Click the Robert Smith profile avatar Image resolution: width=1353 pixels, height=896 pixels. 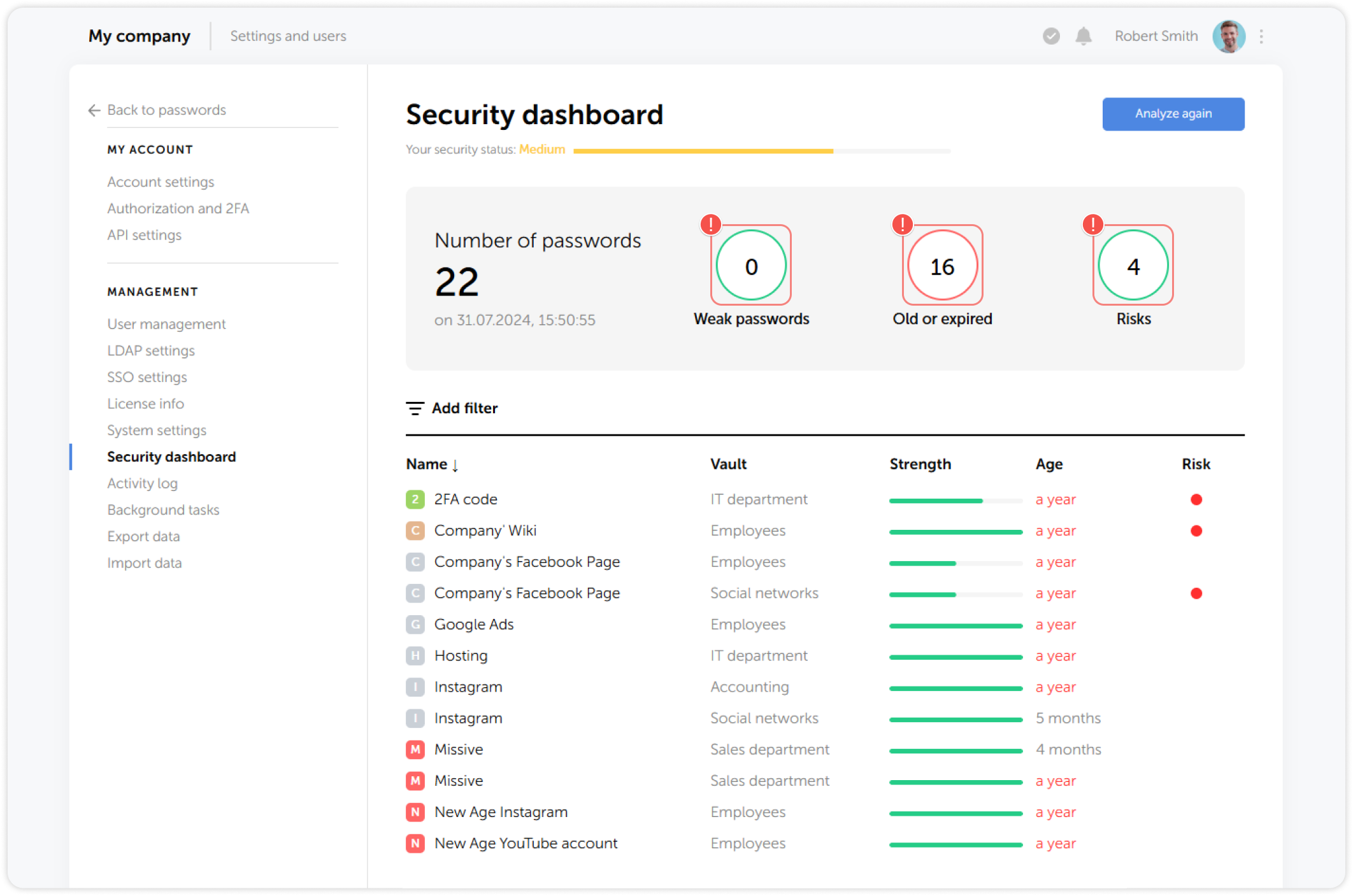click(1228, 36)
